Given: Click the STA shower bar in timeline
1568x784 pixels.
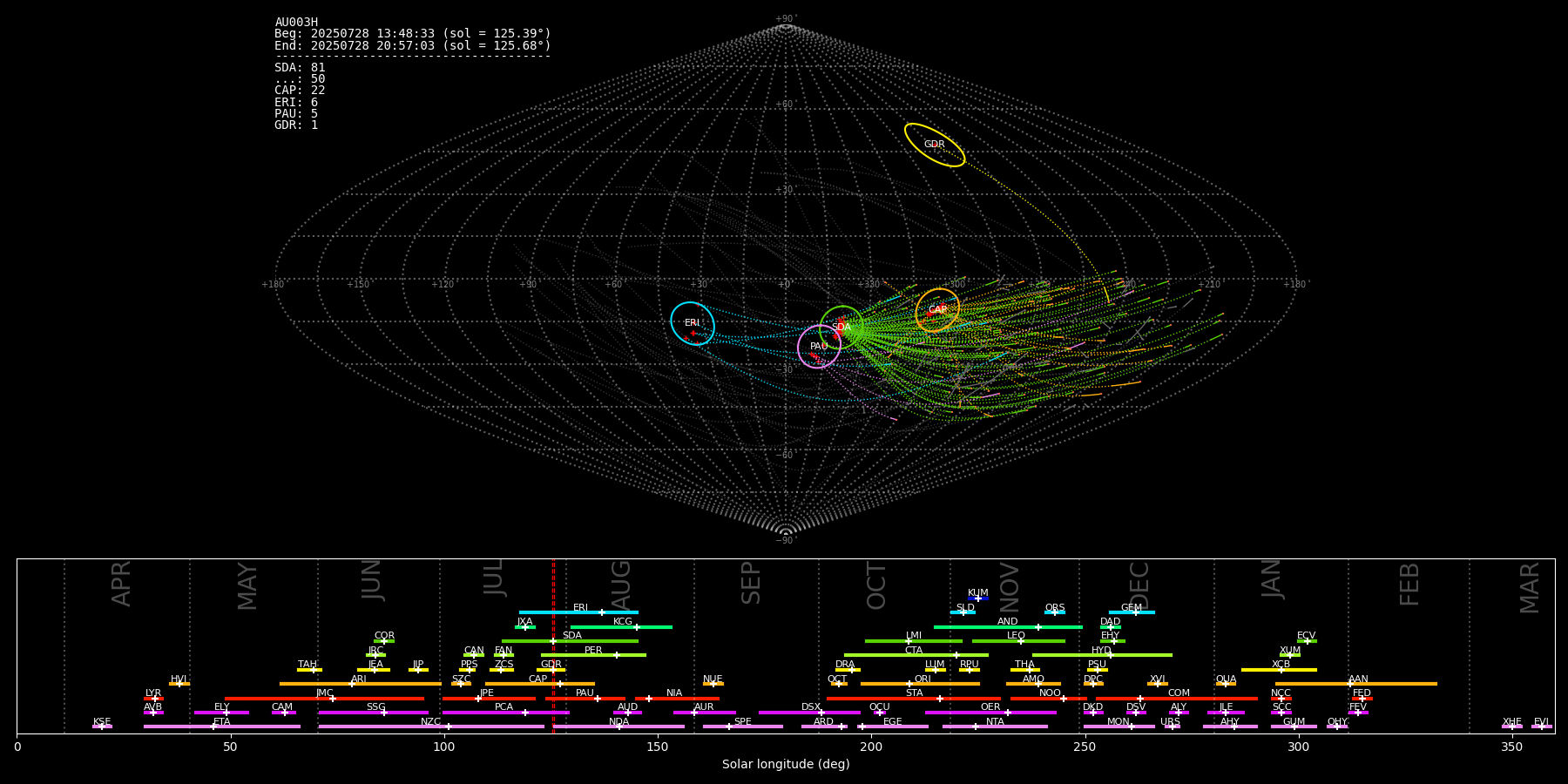Looking at the screenshot, I should [914, 698].
